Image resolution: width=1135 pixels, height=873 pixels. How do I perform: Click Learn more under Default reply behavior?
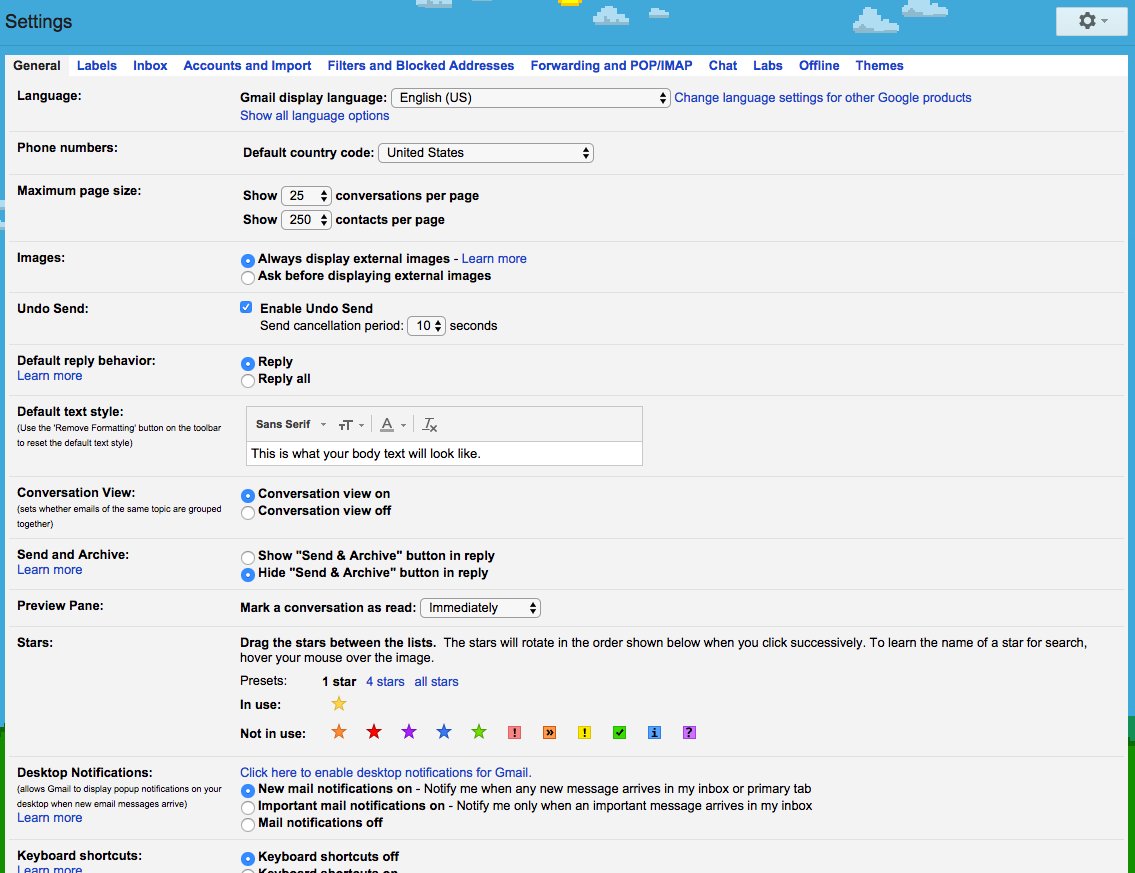(x=49, y=376)
